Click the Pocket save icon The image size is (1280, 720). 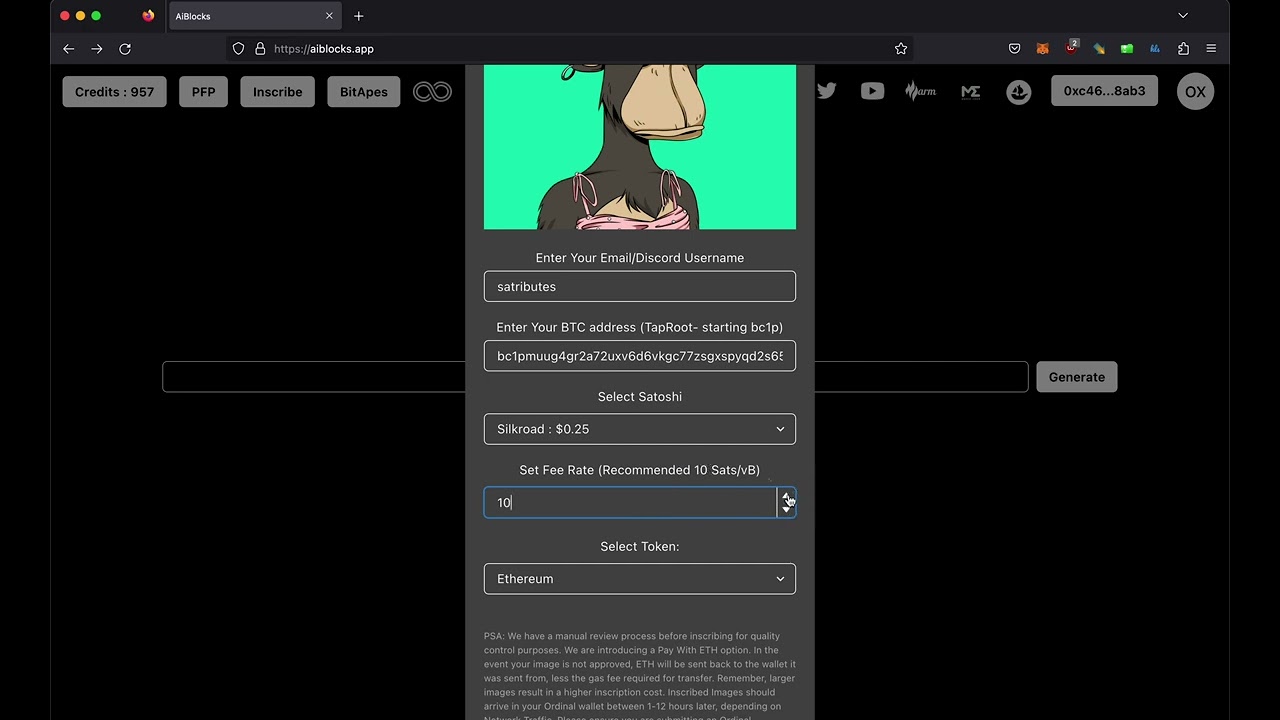pyautogui.click(x=1014, y=48)
